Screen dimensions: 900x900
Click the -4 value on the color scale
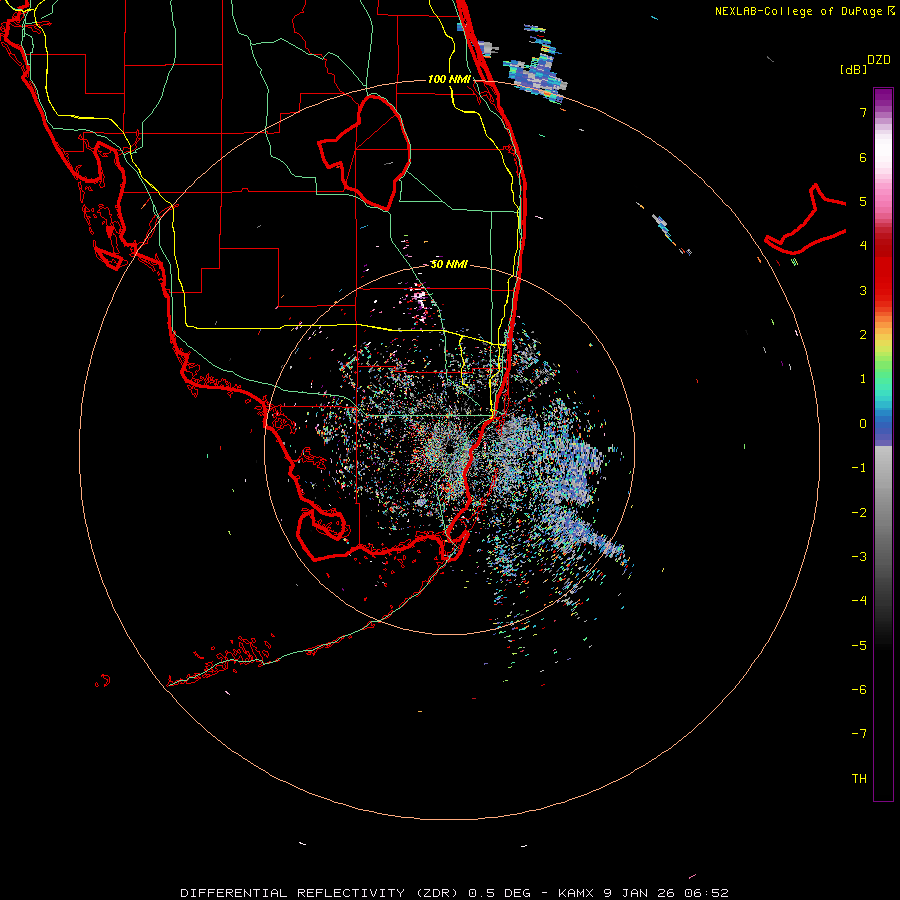pos(859,600)
